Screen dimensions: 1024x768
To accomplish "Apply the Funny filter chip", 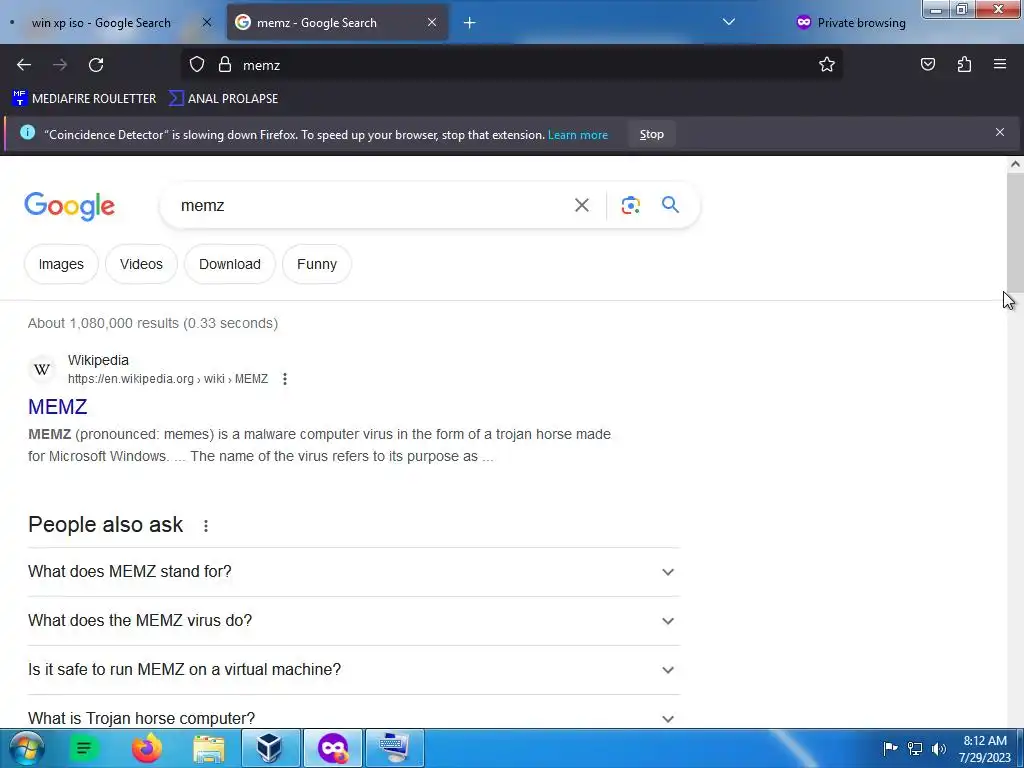I will click(317, 264).
